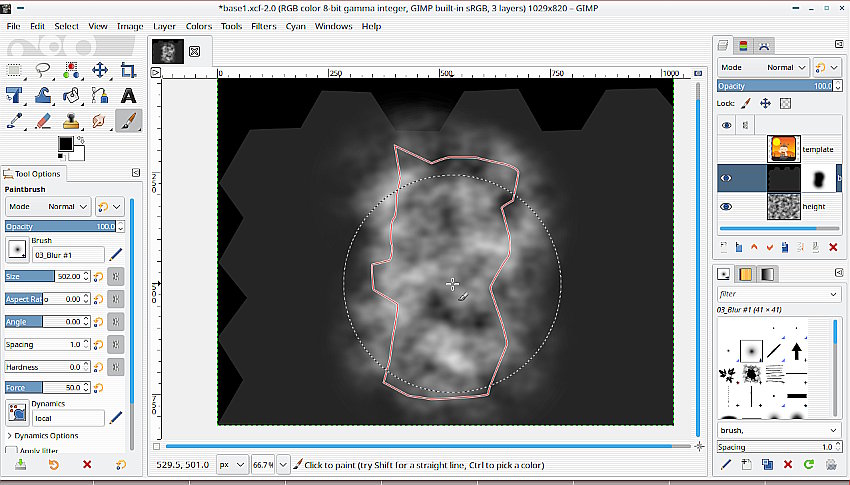
Task: Open the Filters menu
Action: [x=264, y=26]
